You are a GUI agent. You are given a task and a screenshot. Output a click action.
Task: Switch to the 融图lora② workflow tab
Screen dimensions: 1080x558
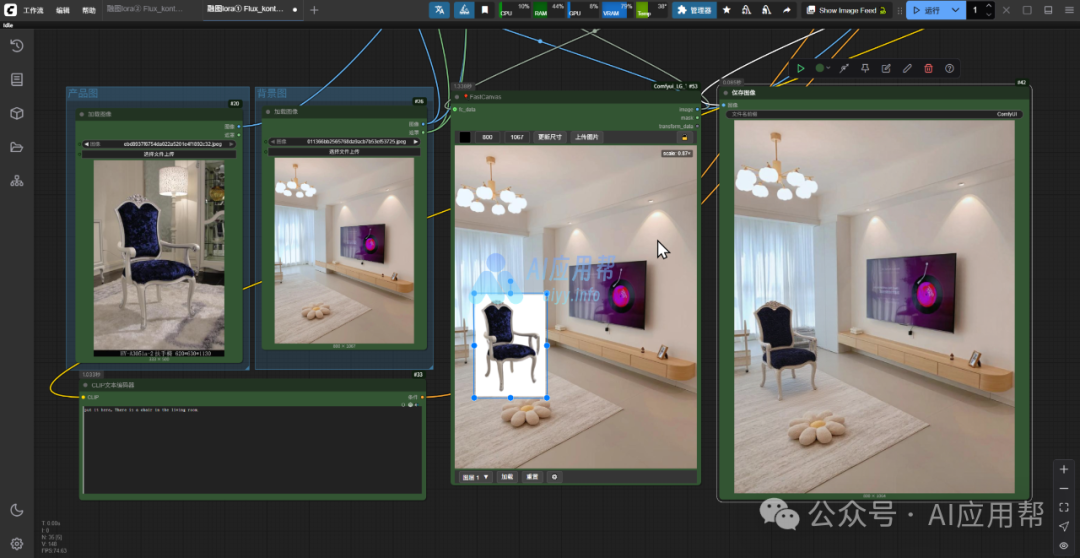(x=145, y=10)
